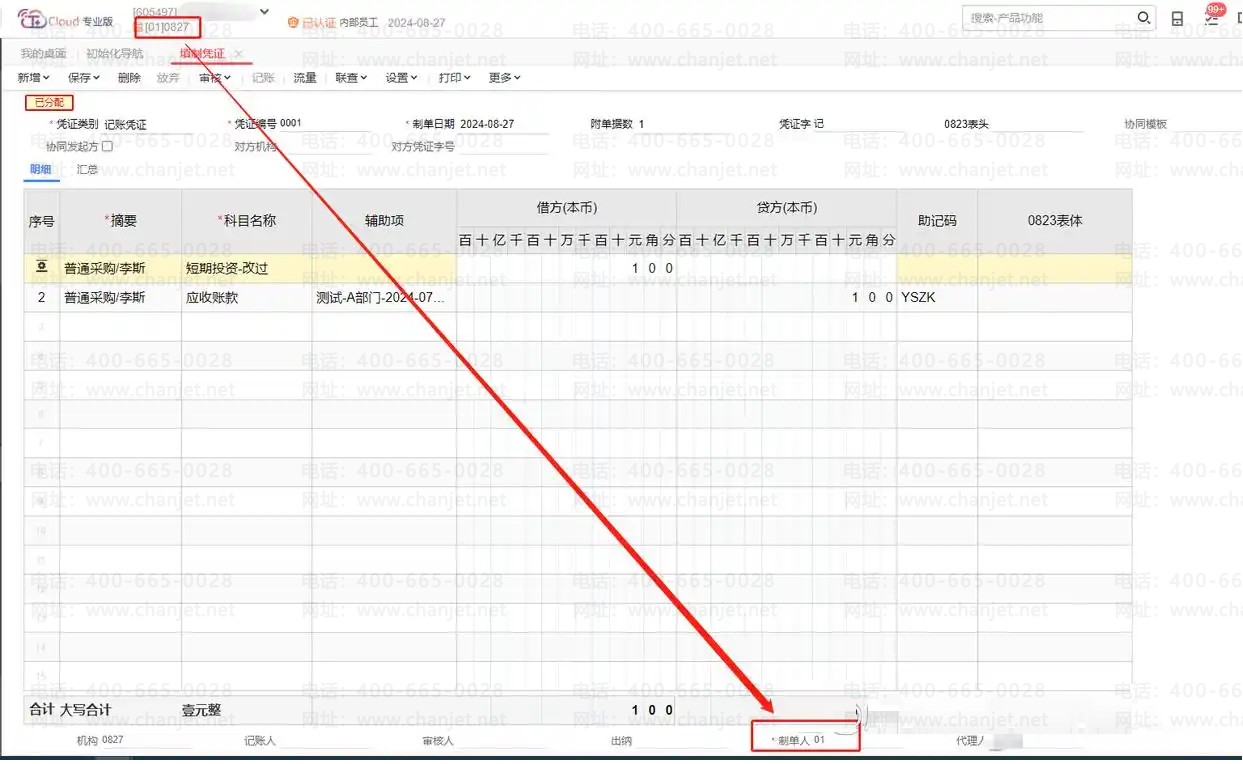The width and height of the screenshot is (1243, 764).
Task: Click the debit amount in 短期投资-改过 row
Action: coord(566,269)
